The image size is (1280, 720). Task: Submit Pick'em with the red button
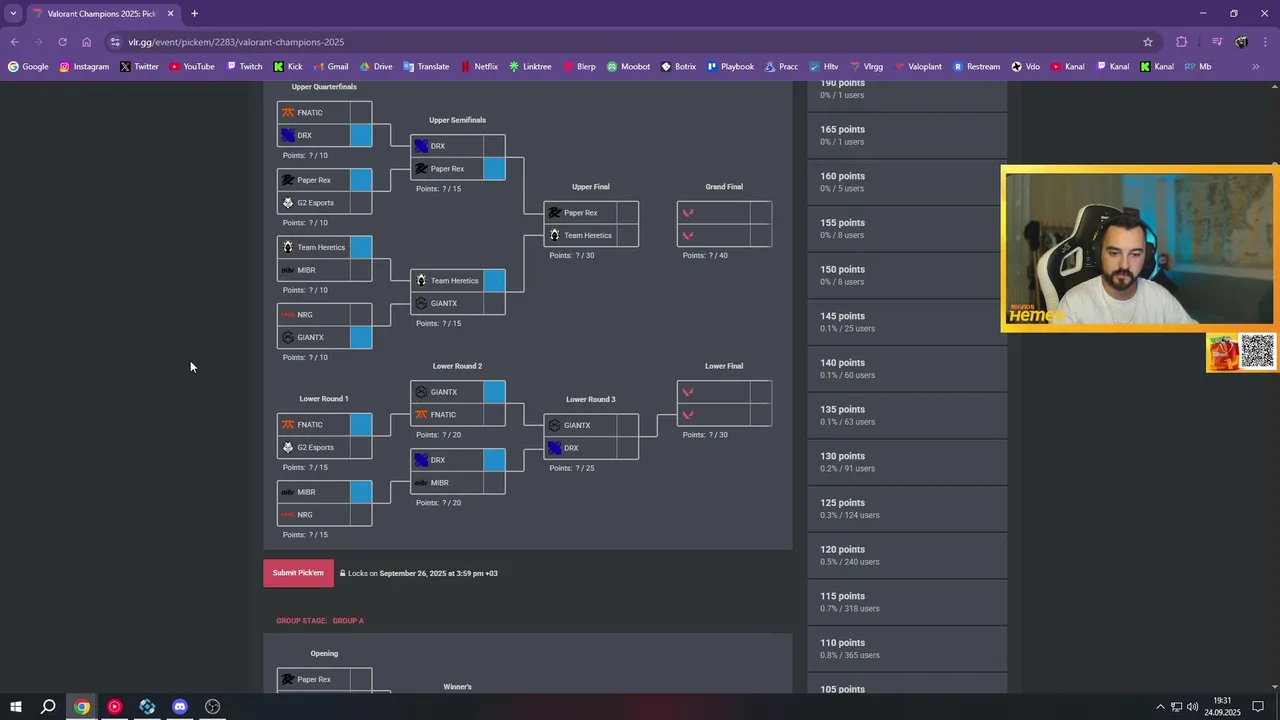[298, 573]
